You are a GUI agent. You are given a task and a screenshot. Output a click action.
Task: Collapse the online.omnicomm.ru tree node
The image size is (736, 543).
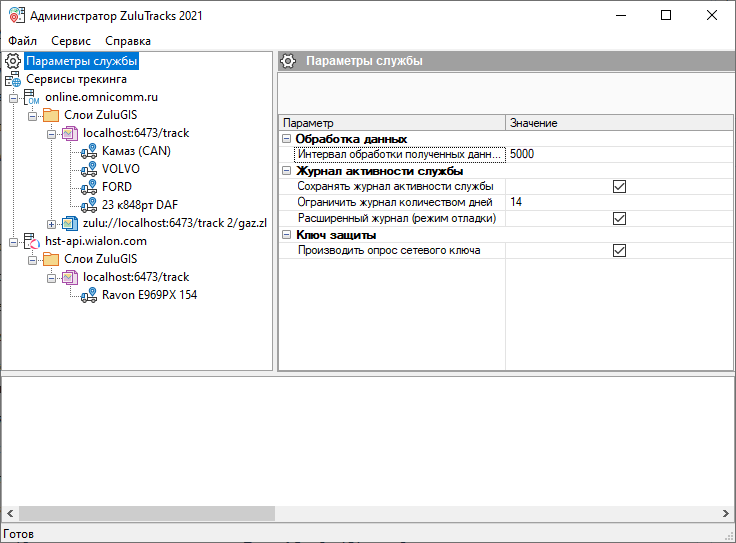click(x=13, y=97)
